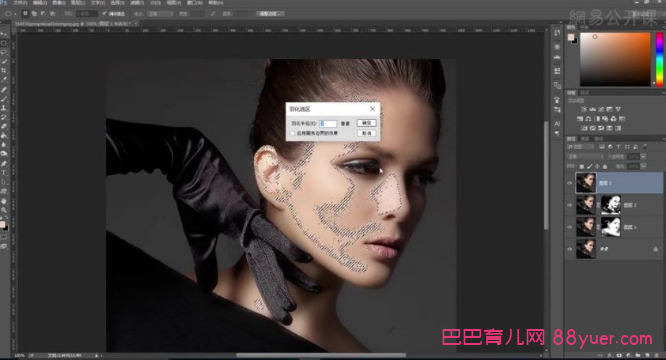Close the Feather Selection dialog with X
The width and height of the screenshot is (666, 360).
click(x=373, y=109)
